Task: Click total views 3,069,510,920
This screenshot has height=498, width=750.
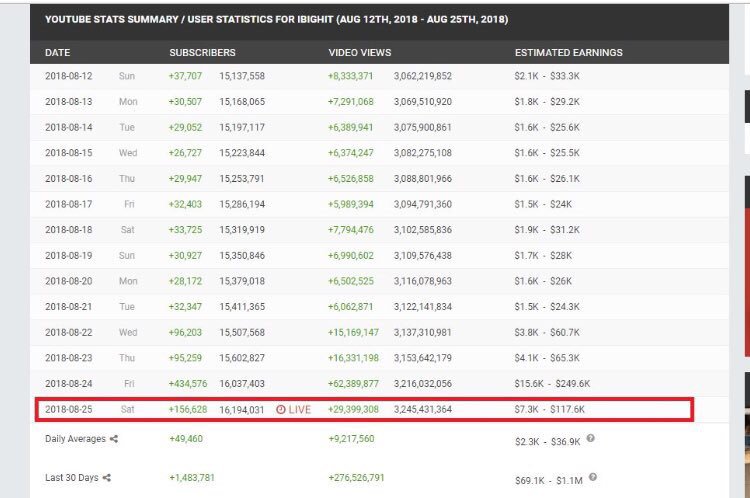Action: (x=423, y=101)
